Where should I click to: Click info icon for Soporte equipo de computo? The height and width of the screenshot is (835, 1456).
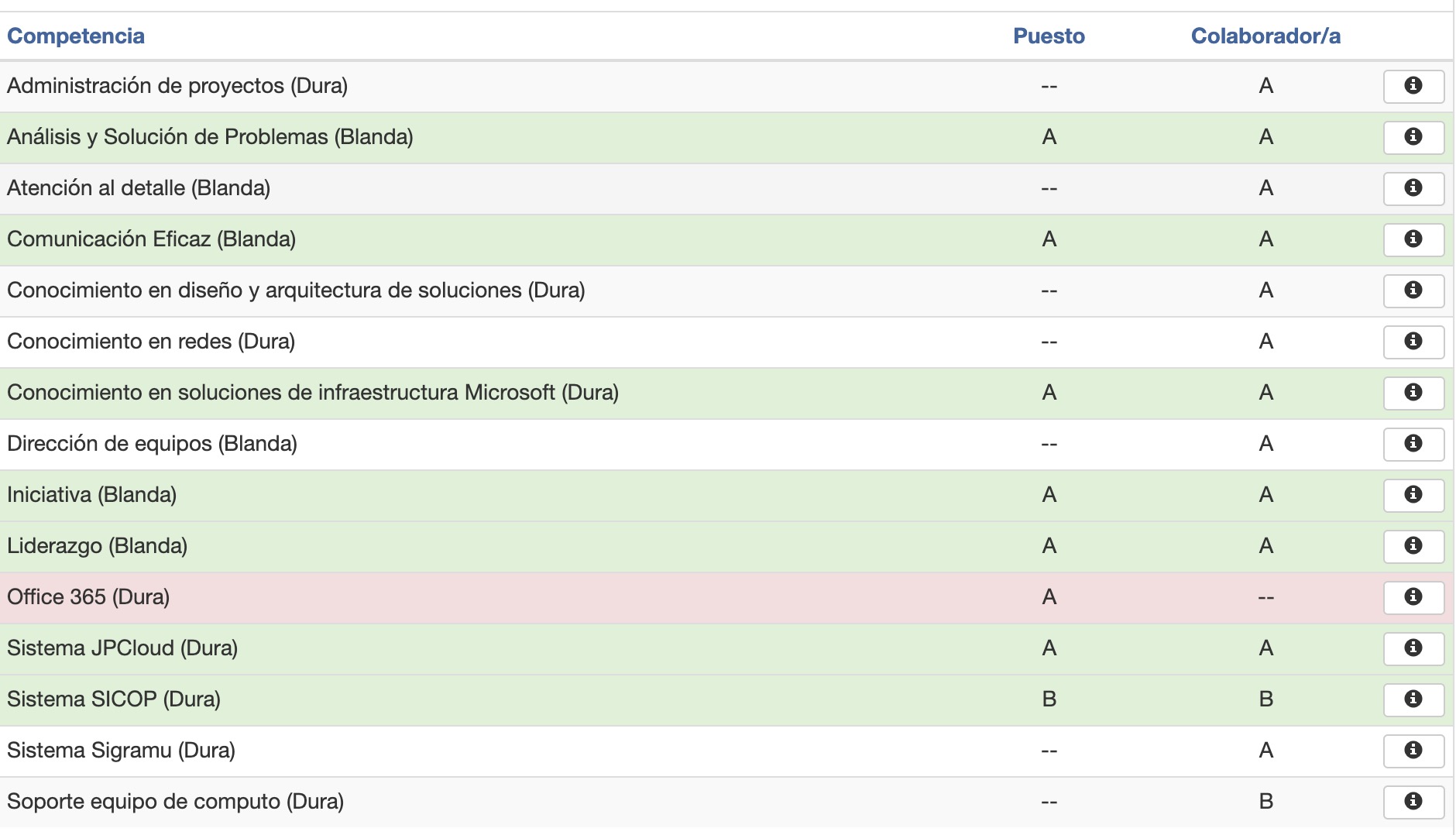pyautogui.click(x=1413, y=802)
